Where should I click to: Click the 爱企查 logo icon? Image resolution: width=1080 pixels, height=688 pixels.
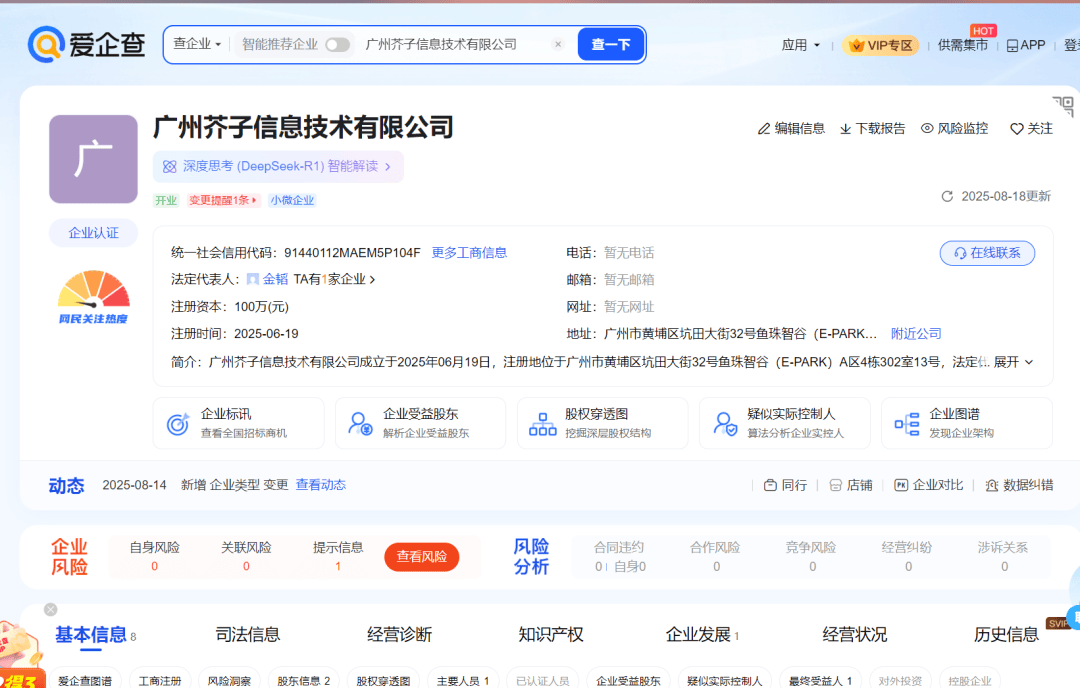click(46, 44)
